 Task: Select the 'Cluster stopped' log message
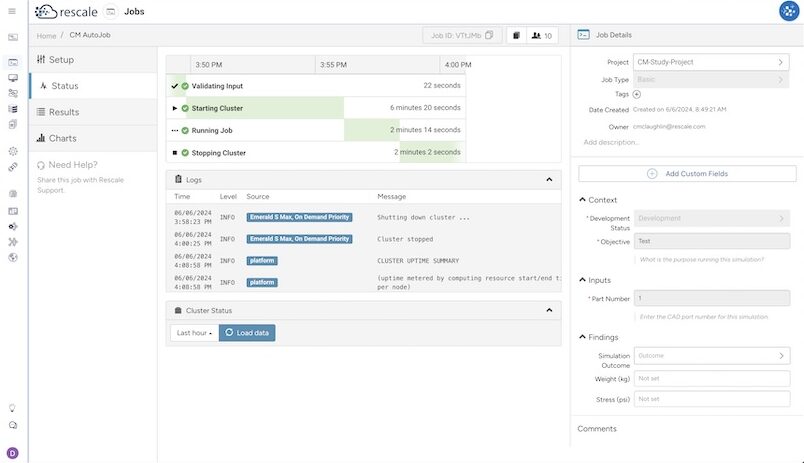tap(405, 239)
